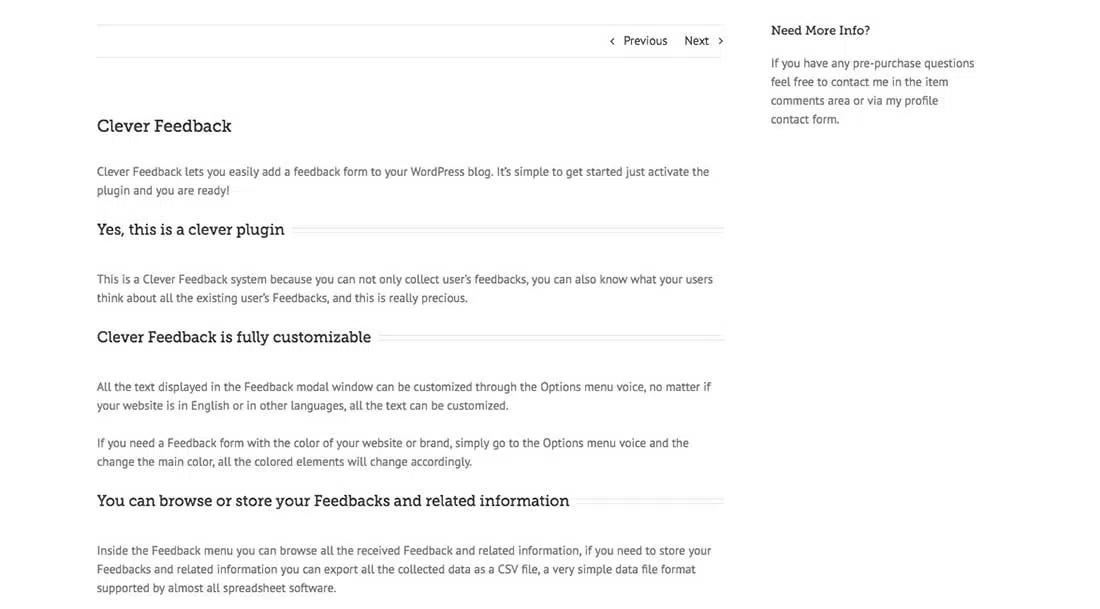Click the pre-purchase questions sidebar paragraph
1100x609 pixels.
[872, 91]
